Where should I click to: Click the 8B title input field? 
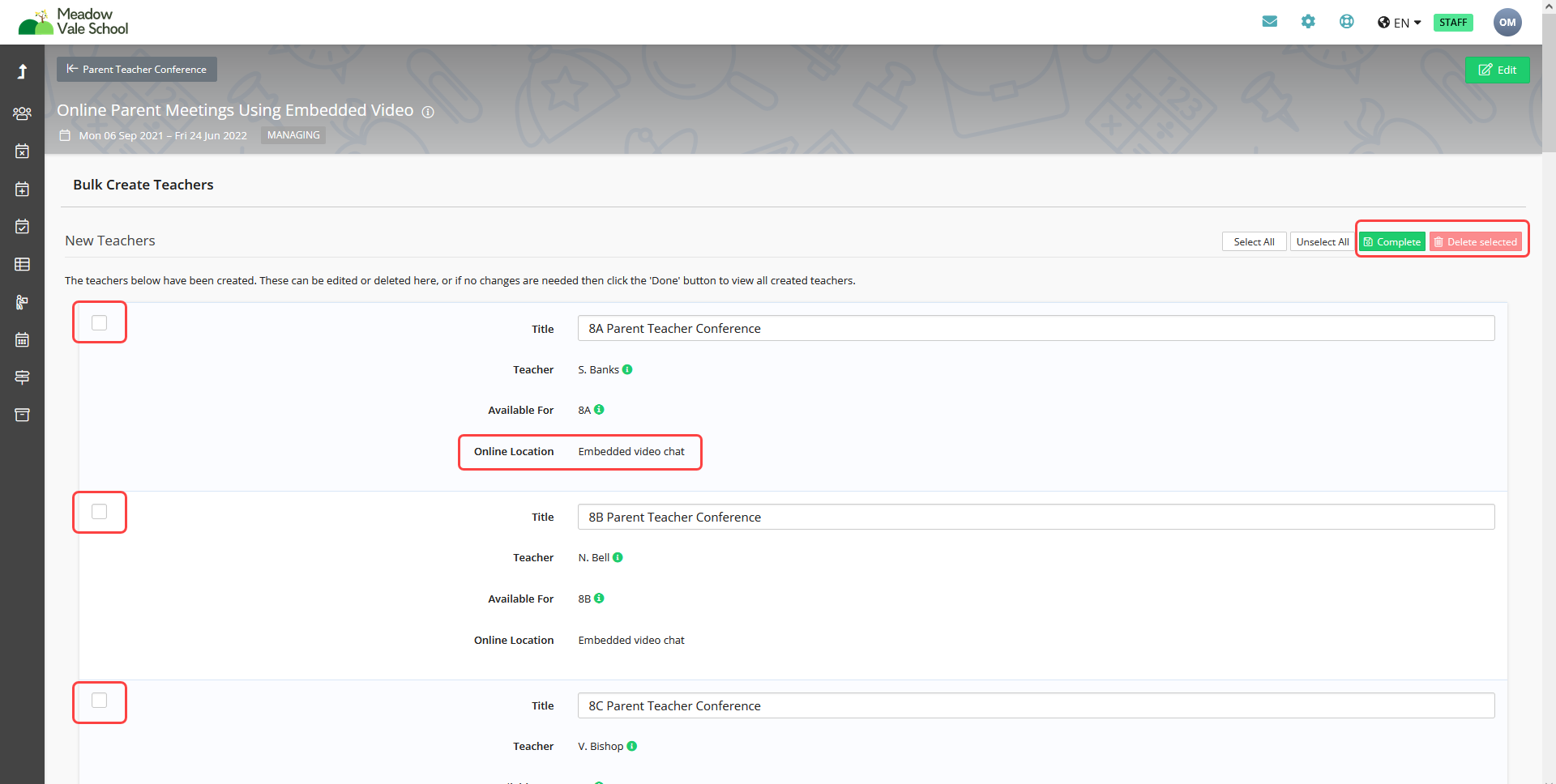[1035, 518]
